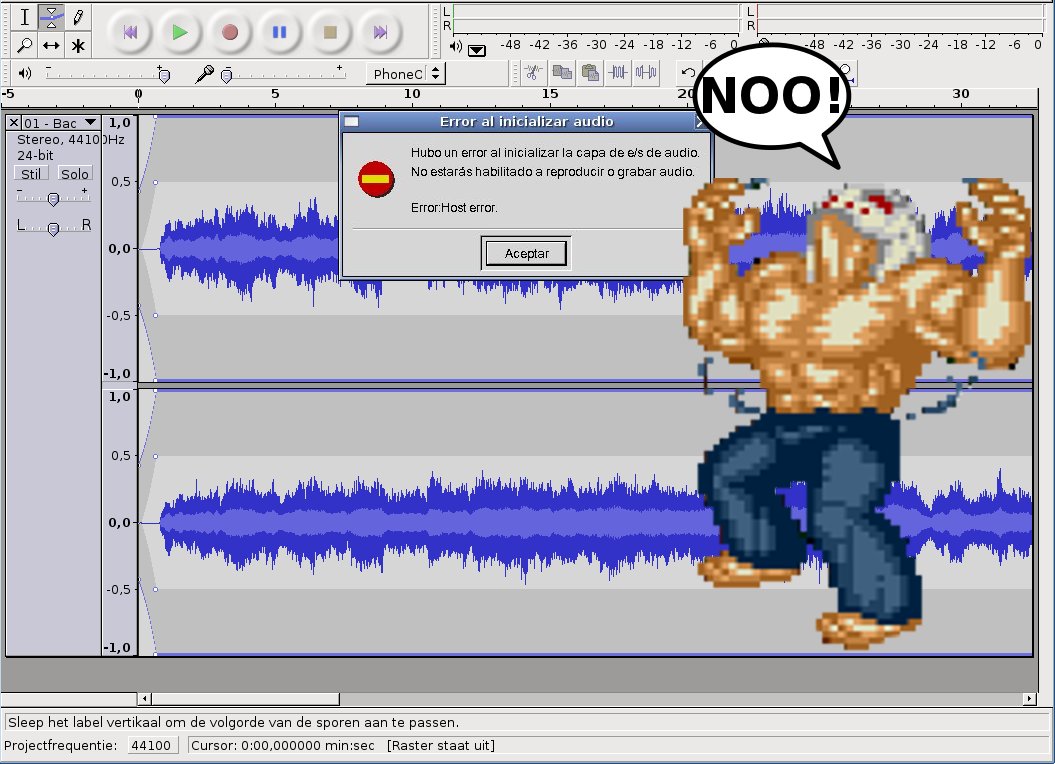Click the Undo arrow icon
The height and width of the screenshot is (764, 1055).
[x=688, y=72]
